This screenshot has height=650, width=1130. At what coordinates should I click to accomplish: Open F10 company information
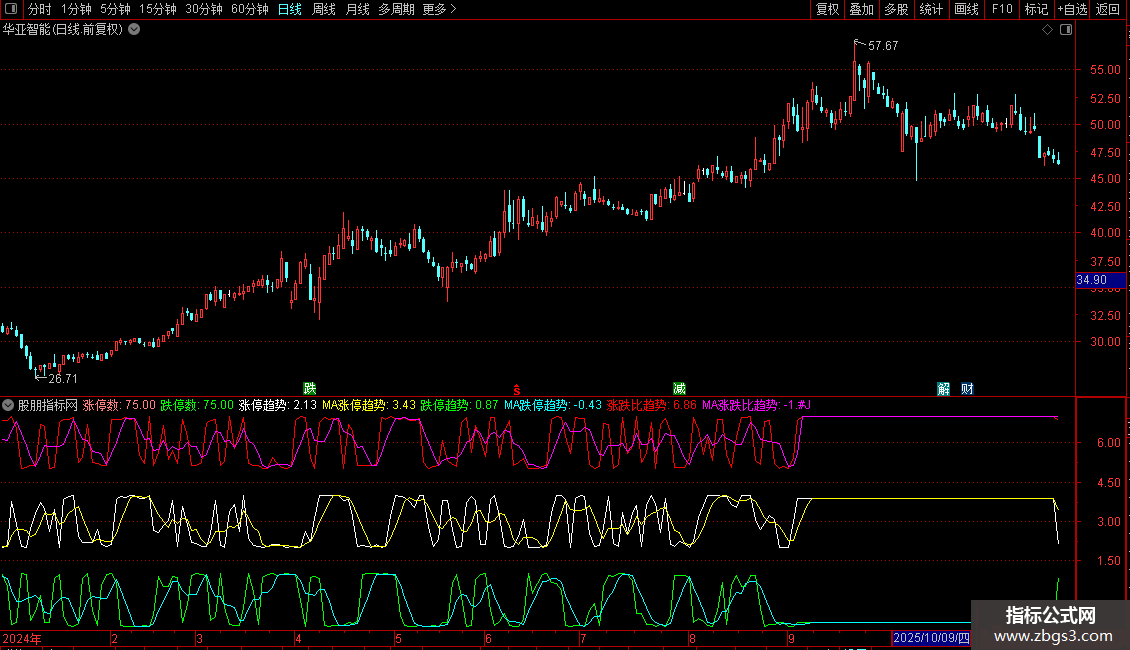click(x=1002, y=9)
